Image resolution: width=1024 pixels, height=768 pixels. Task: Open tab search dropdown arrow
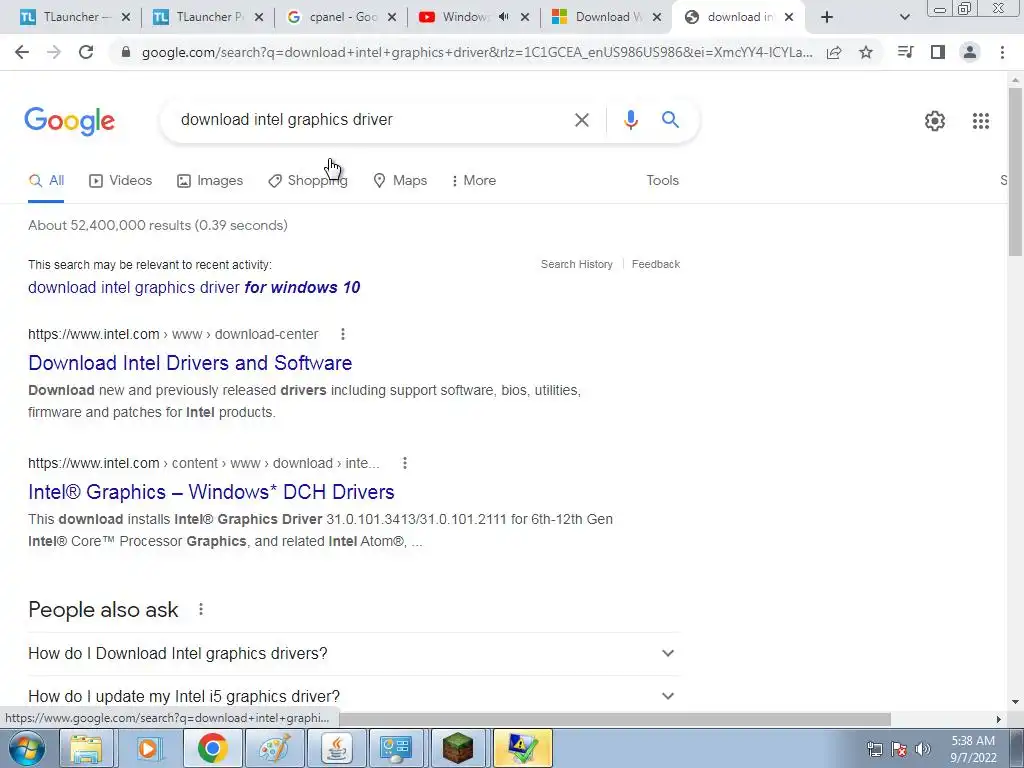[x=904, y=18]
